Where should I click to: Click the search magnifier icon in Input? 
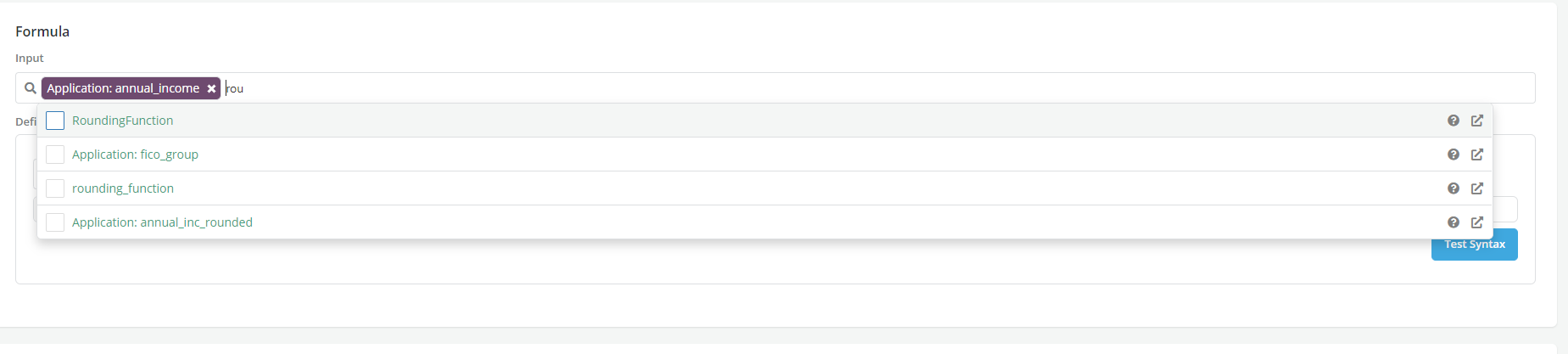click(31, 88)
